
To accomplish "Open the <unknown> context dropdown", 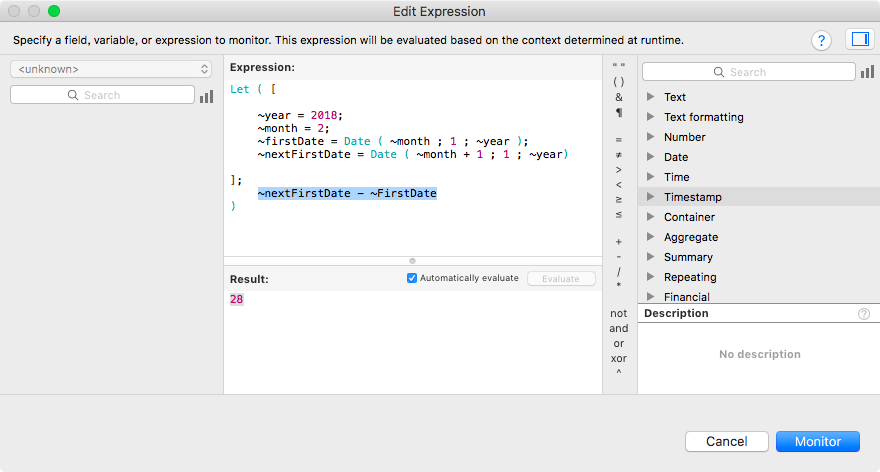I will pos(111,69).
